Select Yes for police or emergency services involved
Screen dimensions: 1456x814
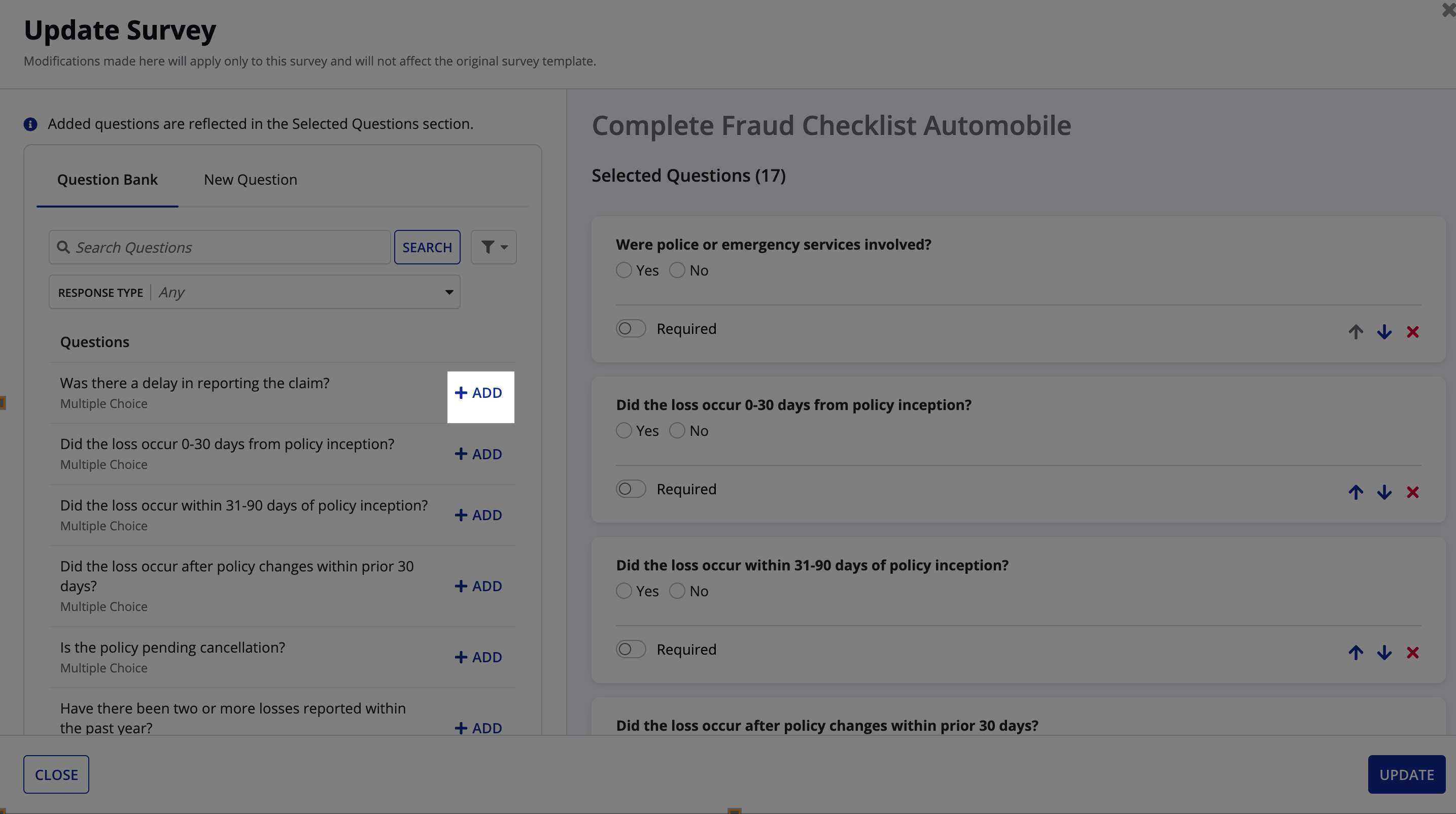[624, 270]
